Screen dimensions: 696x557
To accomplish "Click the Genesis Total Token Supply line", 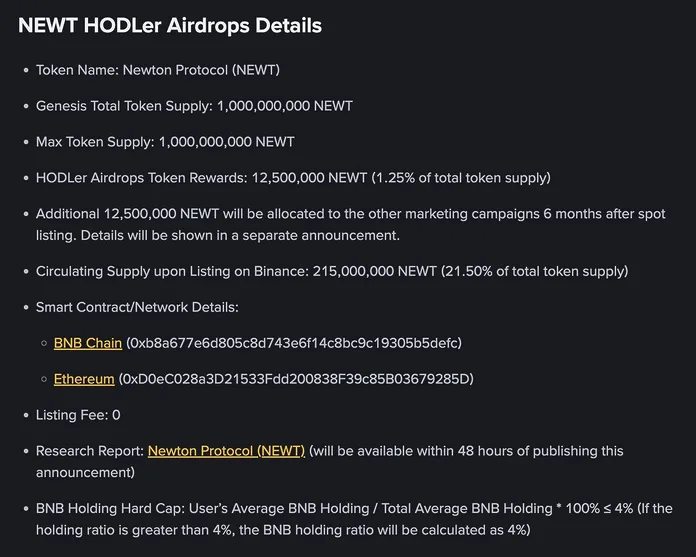I will click(194, 106).
